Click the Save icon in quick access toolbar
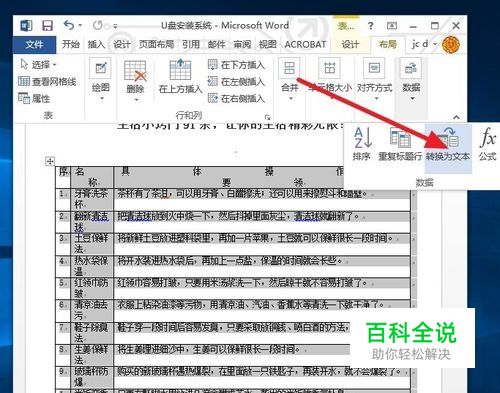 [47, 26]
